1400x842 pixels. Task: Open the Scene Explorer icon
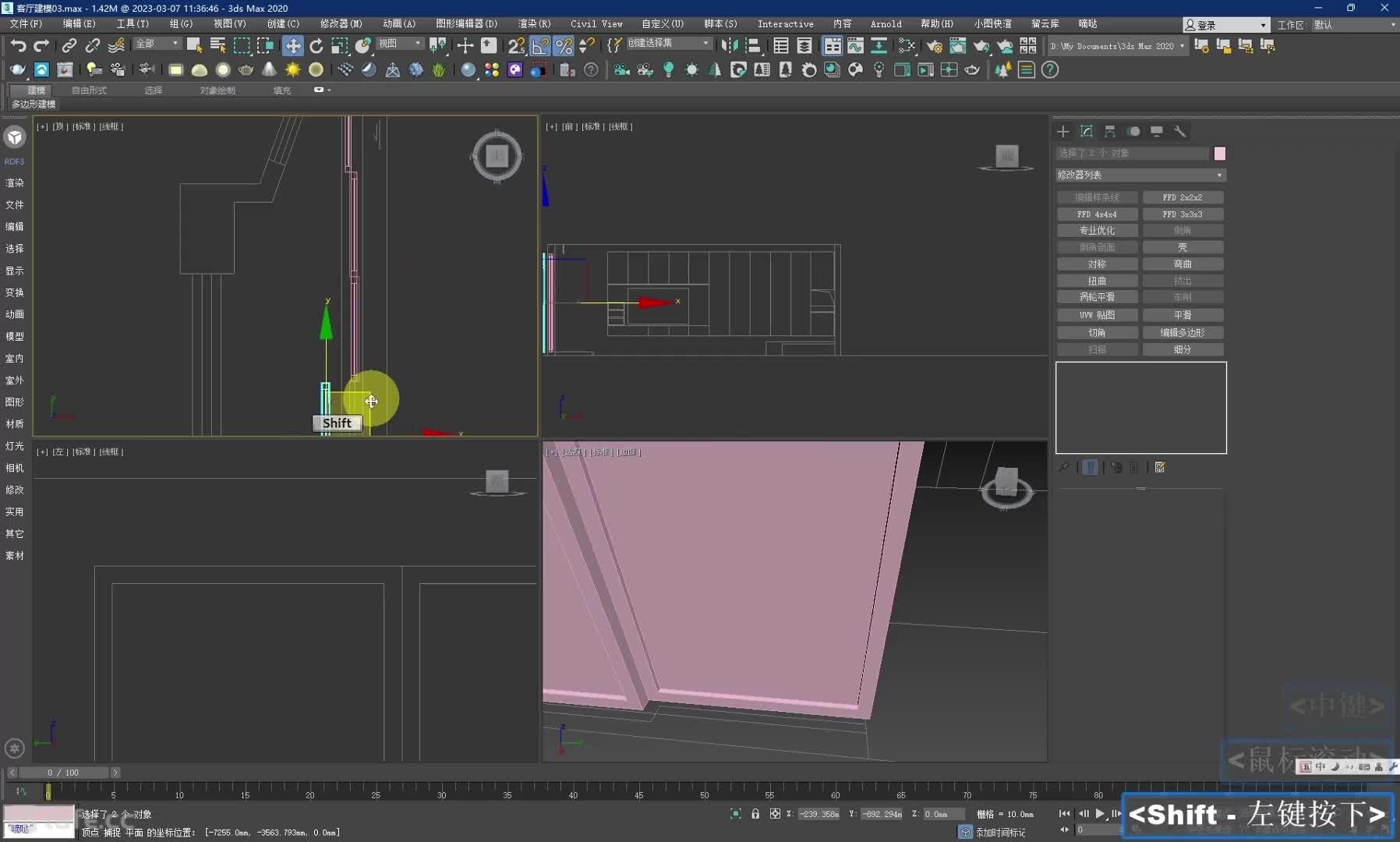tap(781, 46)
